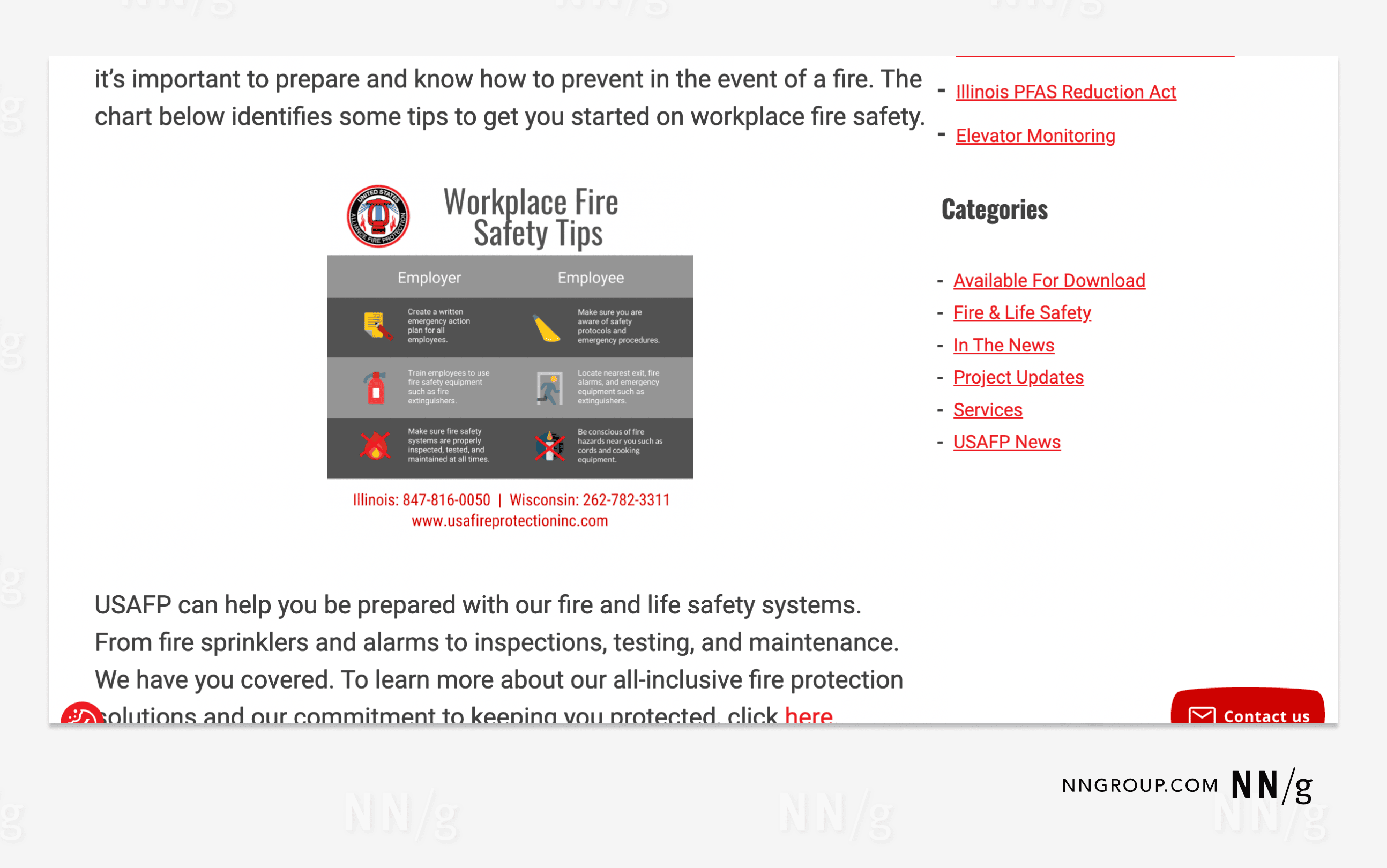The width and height of the screenshot is (1387, 868).
Task: Select the USAFP News category
Action: pos(1007,441)
